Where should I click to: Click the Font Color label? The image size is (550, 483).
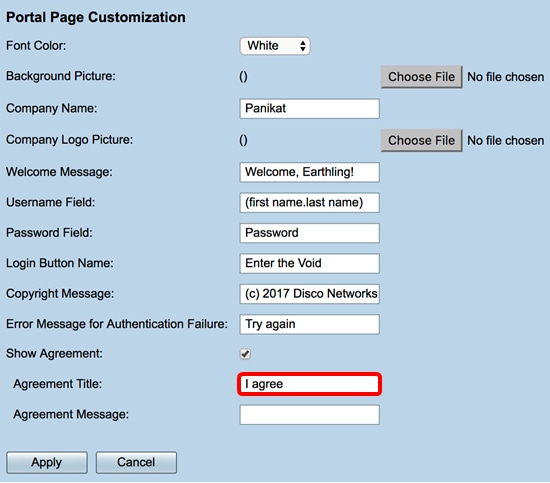pyautogui.click(x=36, y=46)
